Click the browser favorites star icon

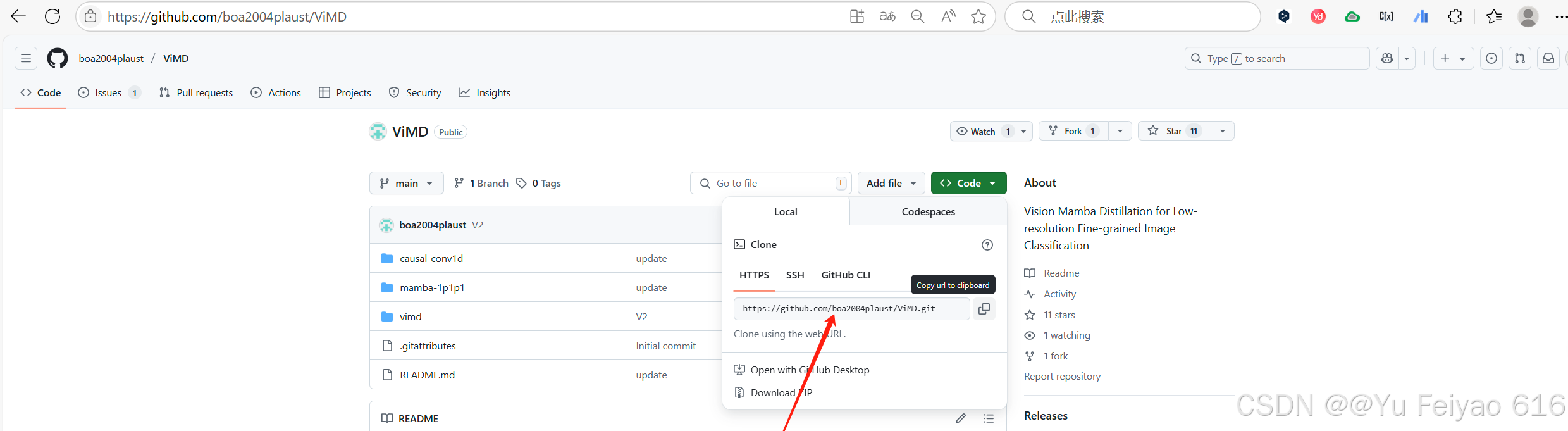(978, 16)
